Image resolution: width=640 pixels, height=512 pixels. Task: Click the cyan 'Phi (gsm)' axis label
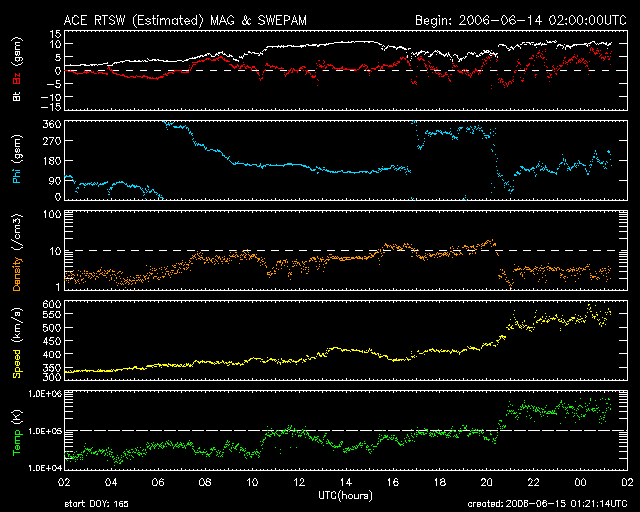pyautogui.click(x=17, y=160)
